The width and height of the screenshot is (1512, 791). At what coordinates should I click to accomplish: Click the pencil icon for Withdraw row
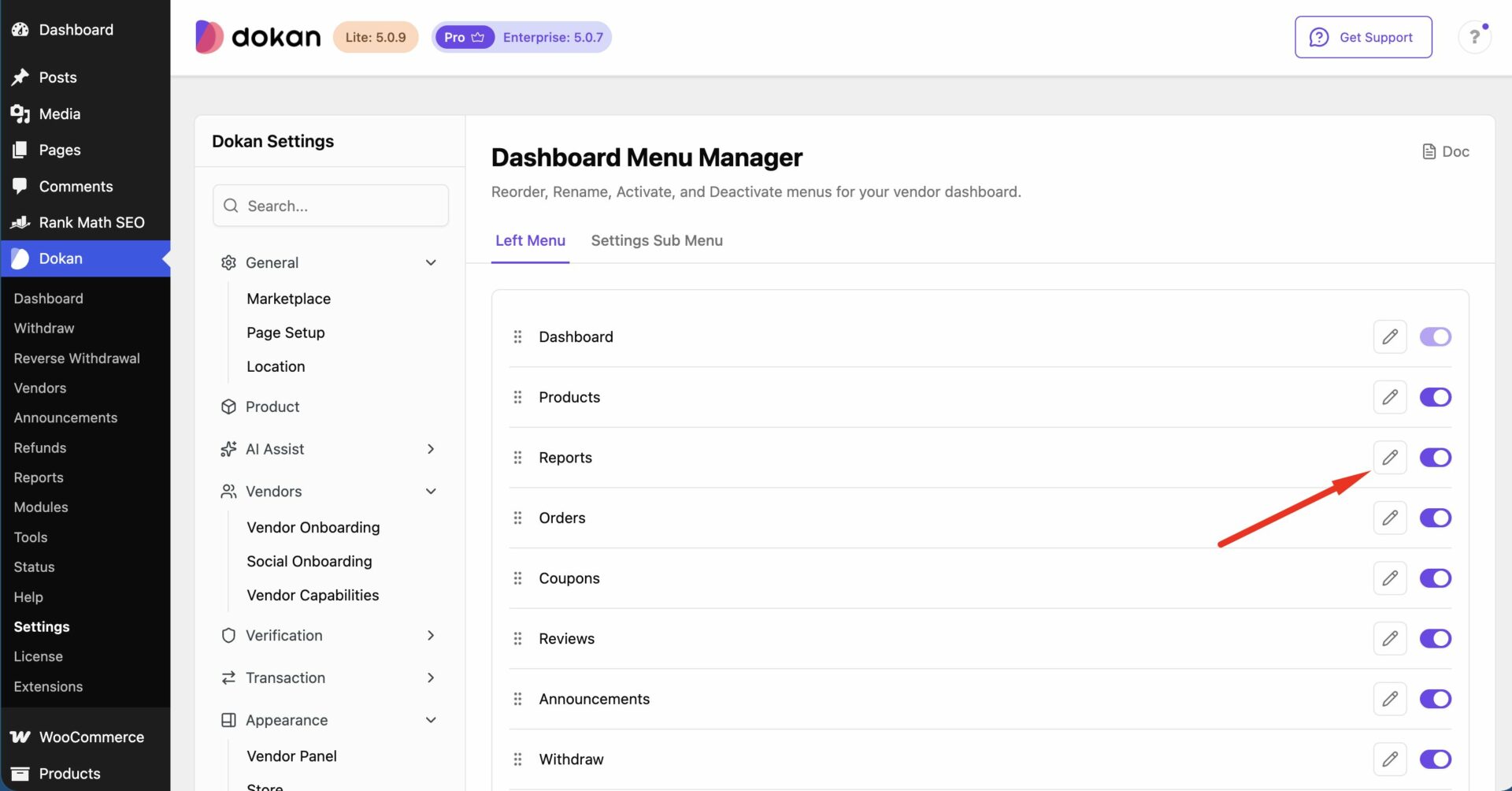point(1390,759)
